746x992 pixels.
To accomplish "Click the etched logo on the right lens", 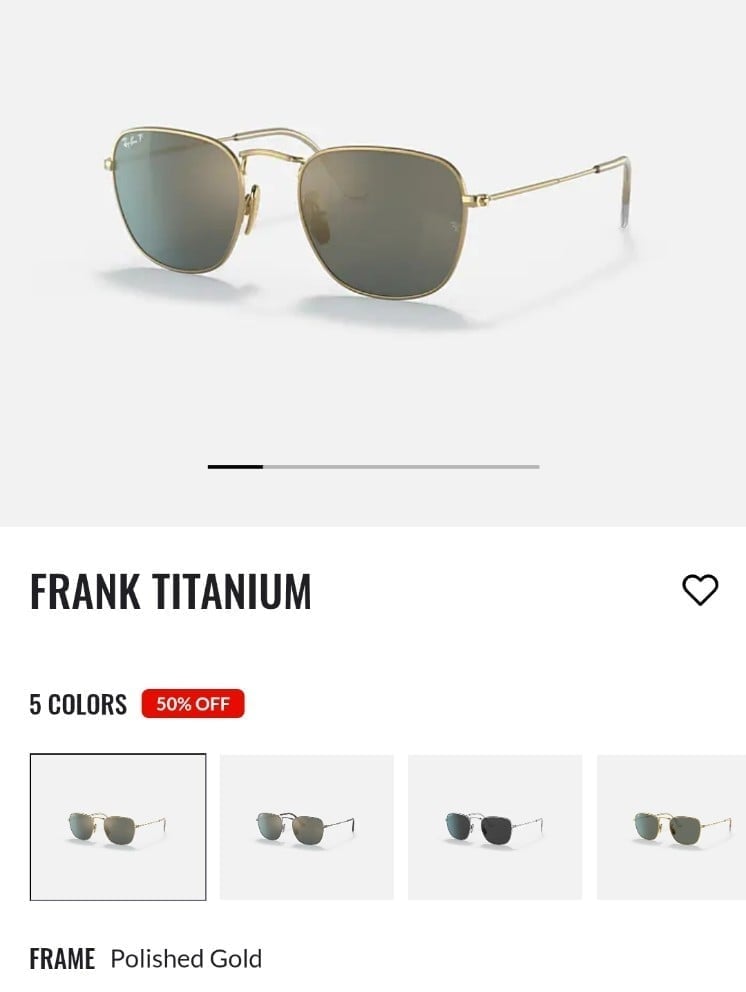I will (455, 226).
